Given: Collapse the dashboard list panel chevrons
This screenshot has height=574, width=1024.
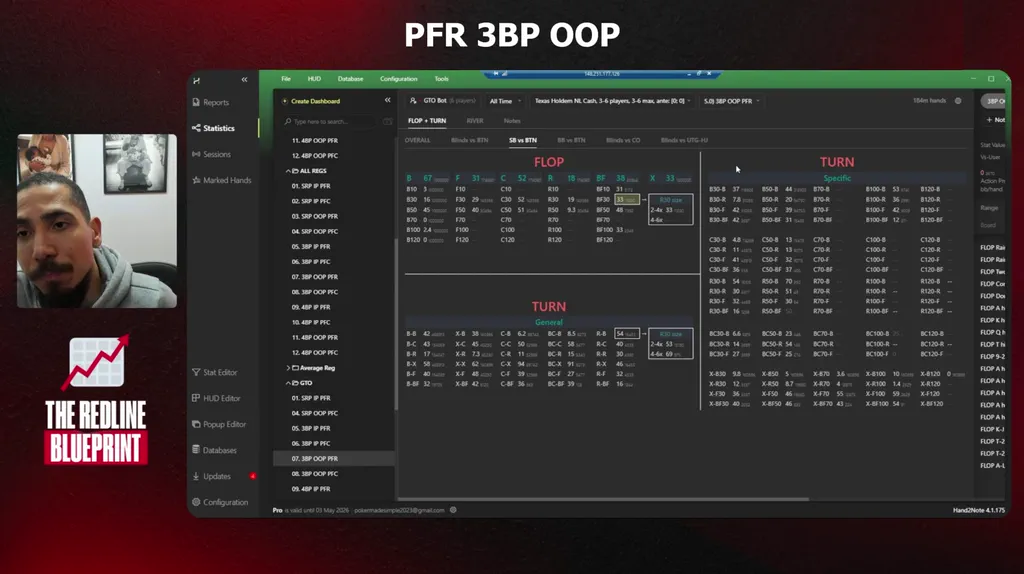Looking at the screenshot, I should tap(387, 101).
